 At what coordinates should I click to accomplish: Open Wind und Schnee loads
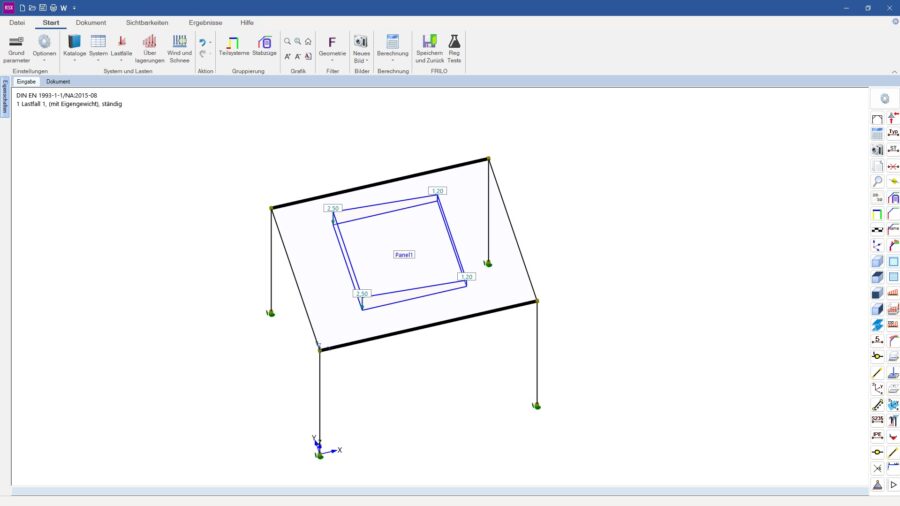(179, 47)
